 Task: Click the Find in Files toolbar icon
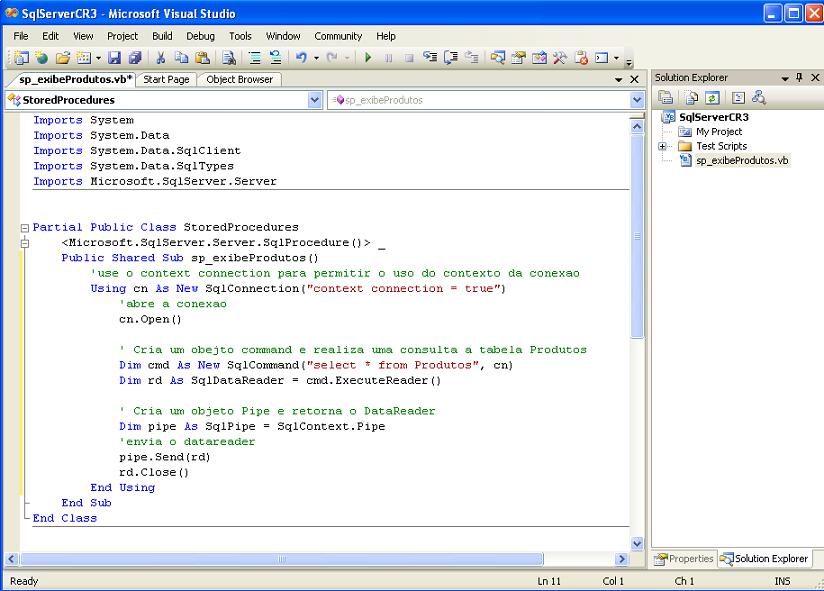(x=229, y=57)
